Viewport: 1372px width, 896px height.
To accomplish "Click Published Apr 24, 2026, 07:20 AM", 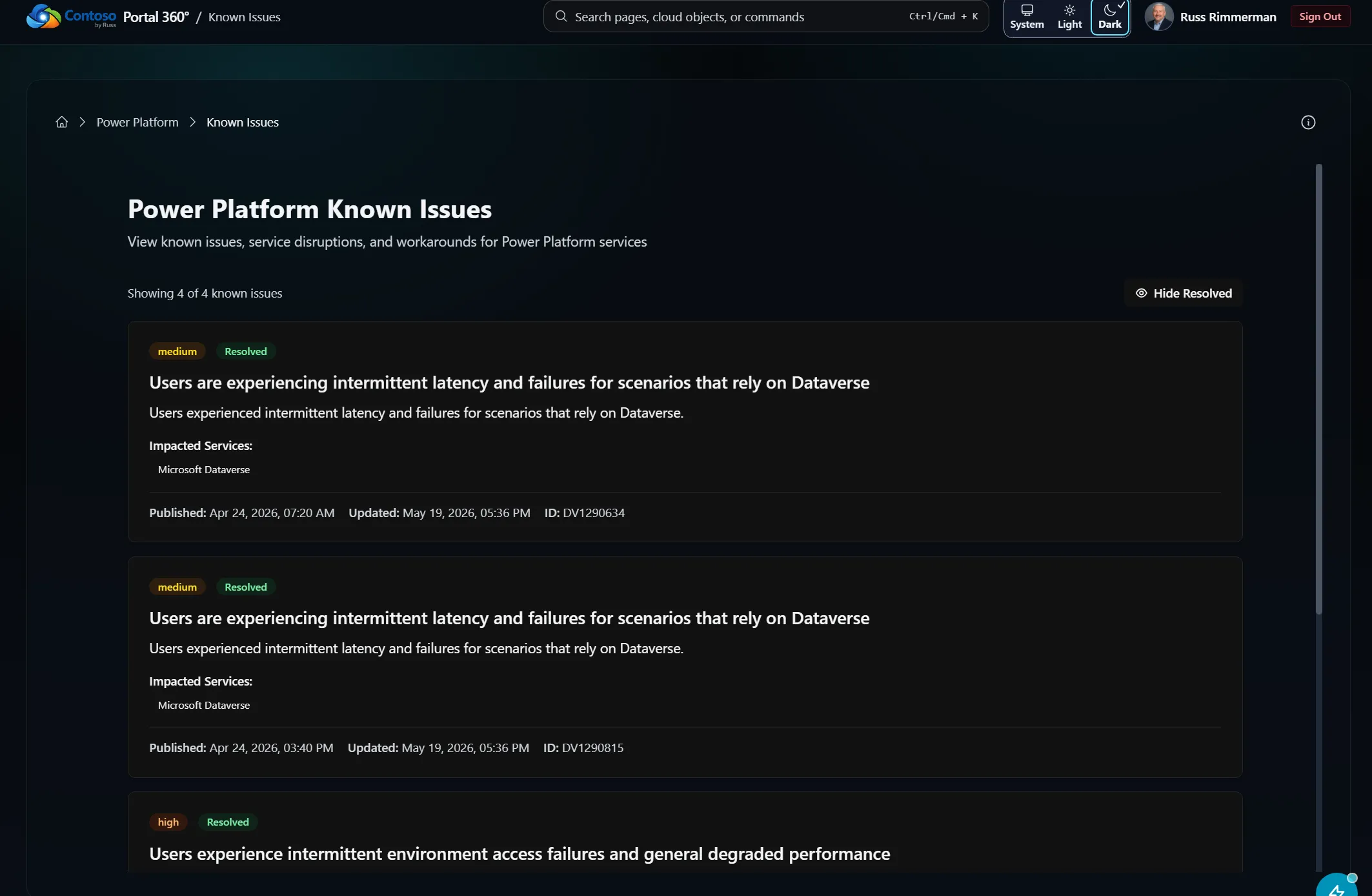I will point(242,513).
